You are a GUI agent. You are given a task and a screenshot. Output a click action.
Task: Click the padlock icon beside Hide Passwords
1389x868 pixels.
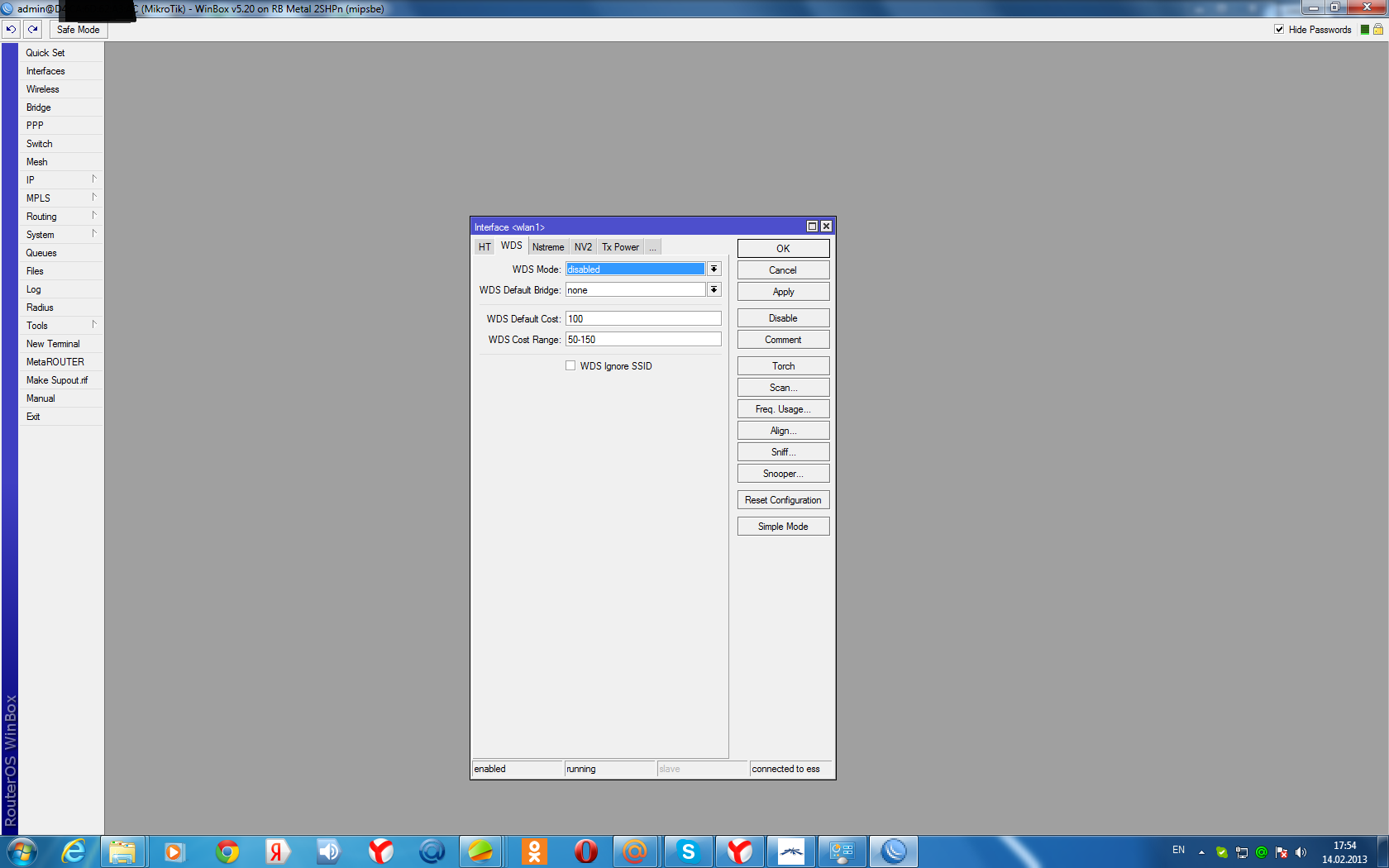coord(1378,30)
